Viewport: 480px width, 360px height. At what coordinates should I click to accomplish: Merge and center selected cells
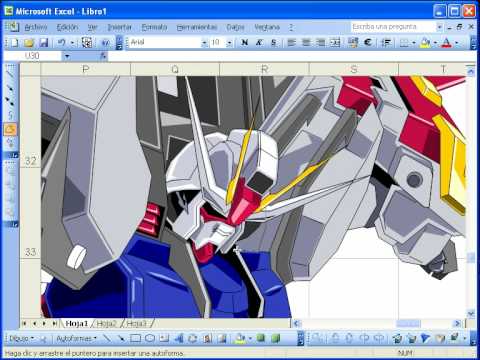point(335,42)
